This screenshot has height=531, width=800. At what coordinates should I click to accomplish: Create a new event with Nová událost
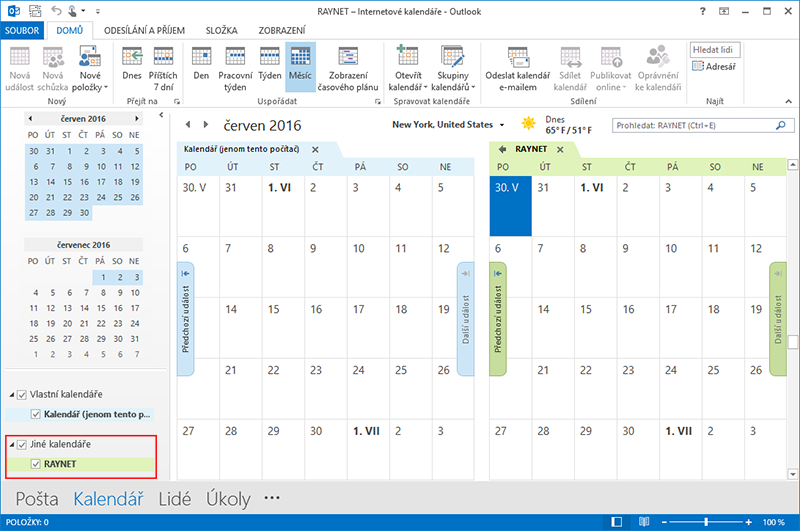point(19,68)
